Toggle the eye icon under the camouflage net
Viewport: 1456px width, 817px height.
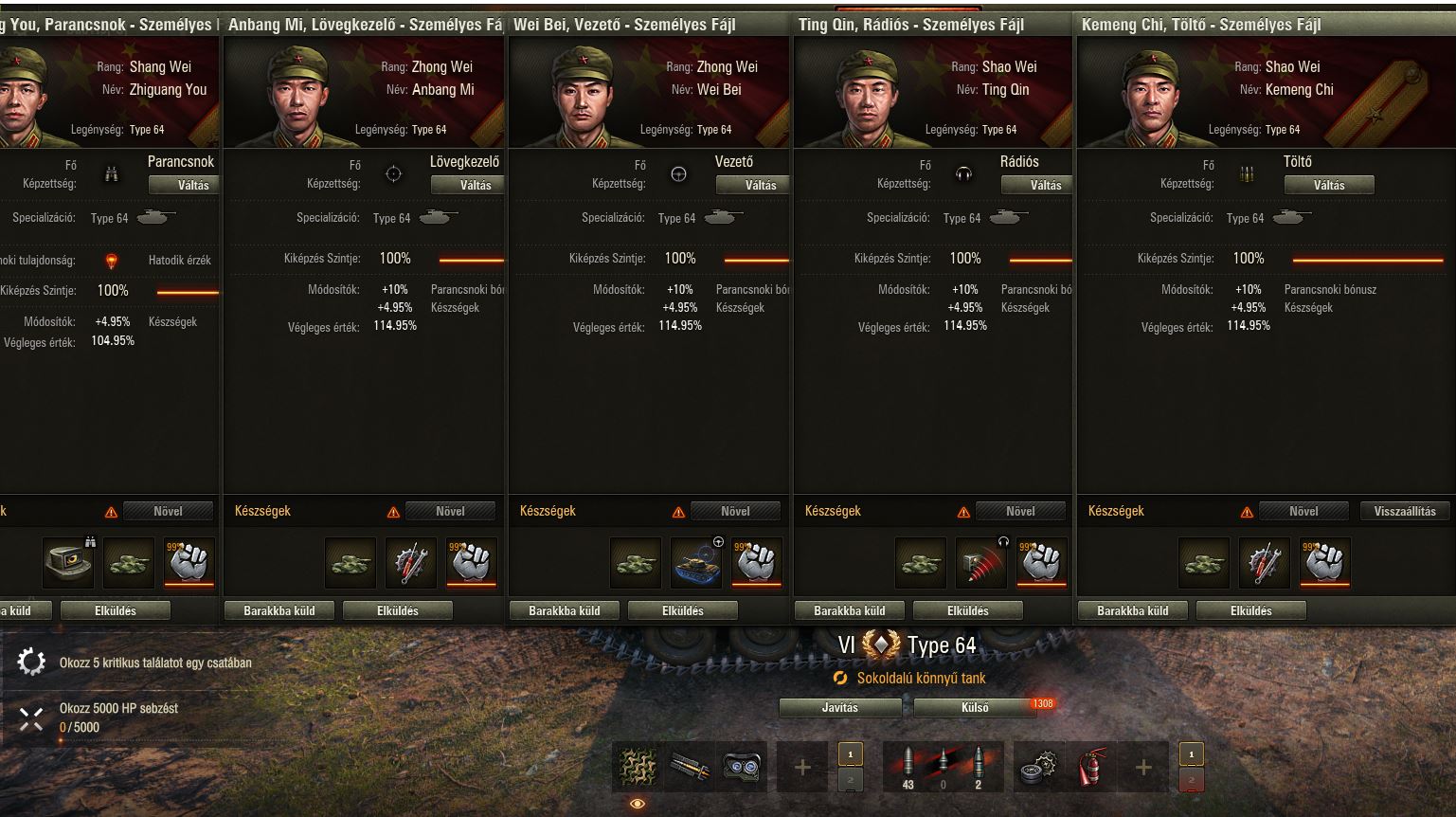click(638, 804)
